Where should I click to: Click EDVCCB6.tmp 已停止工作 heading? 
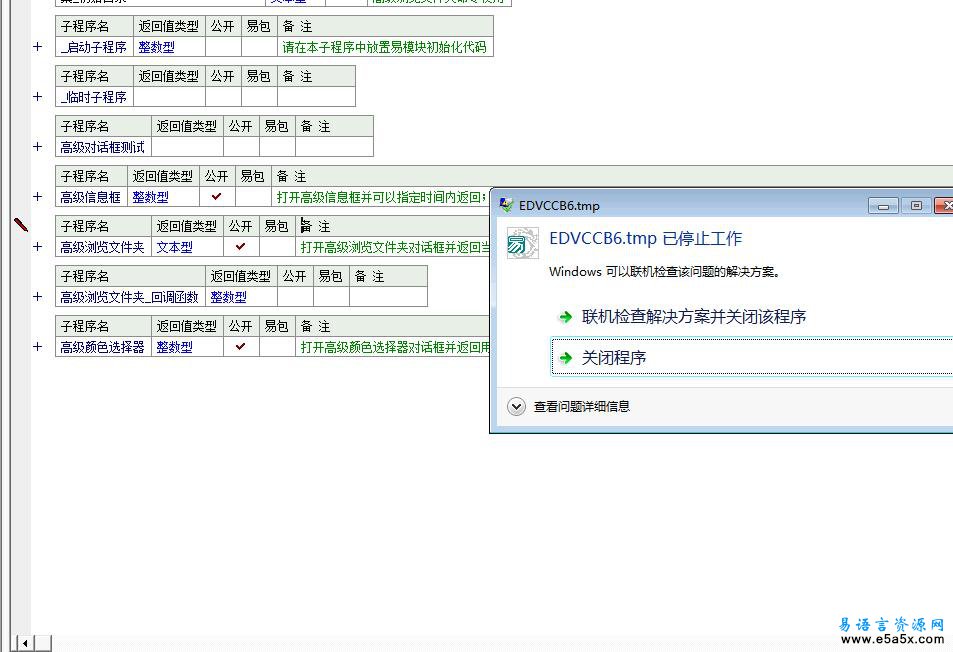(x=645, y=238)
